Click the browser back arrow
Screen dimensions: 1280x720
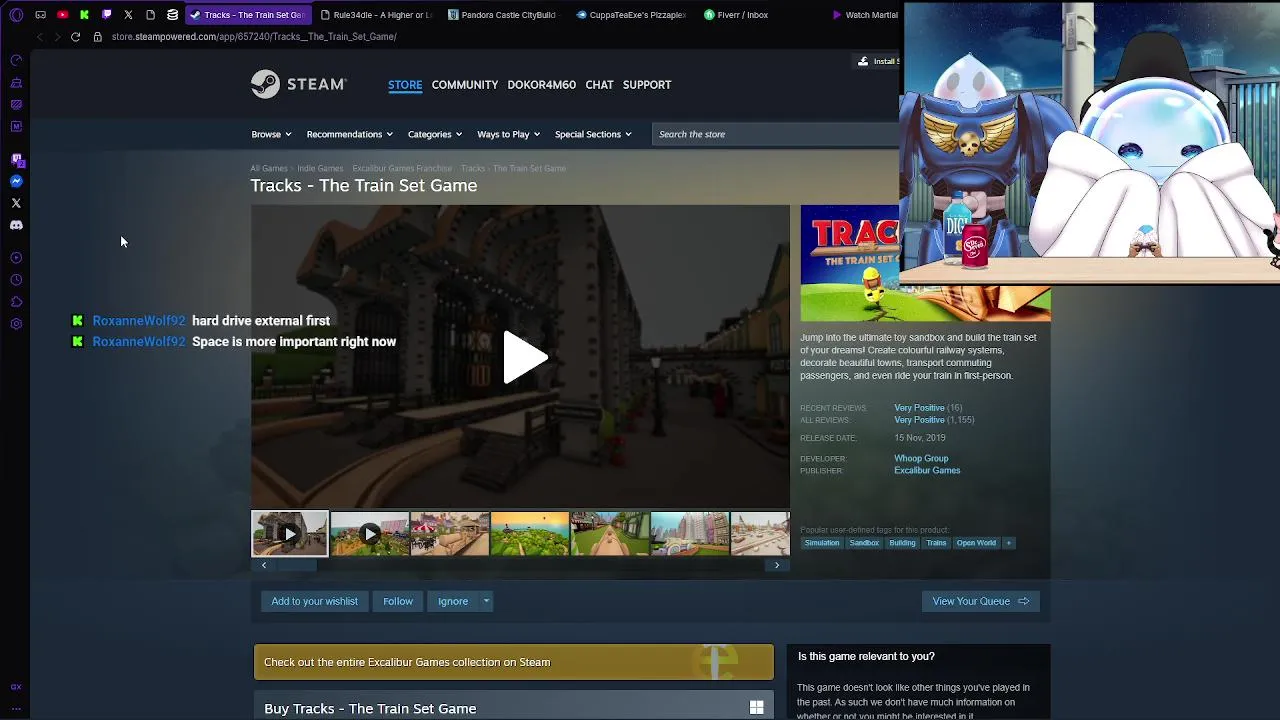39,37
